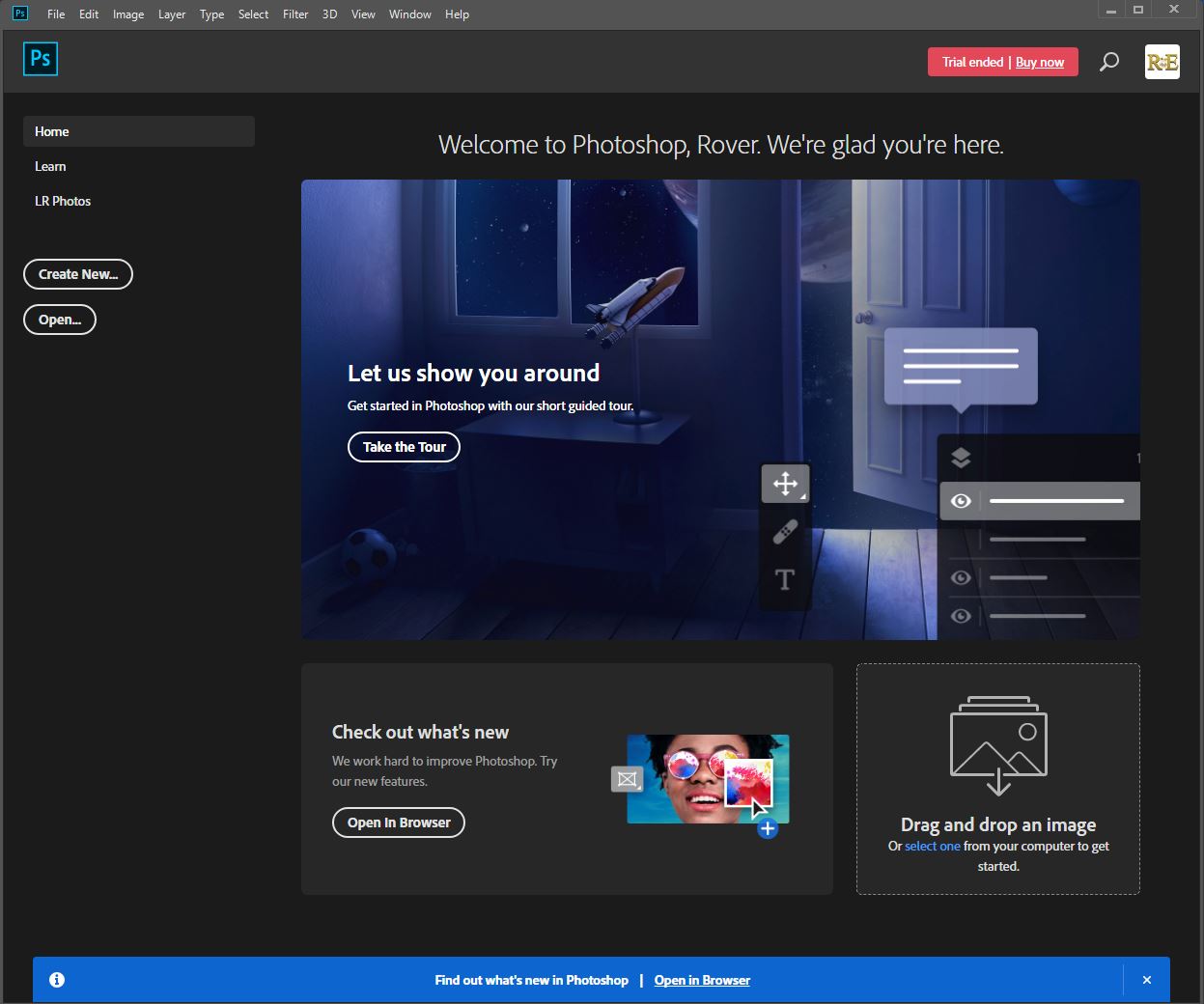The width and height of the screenshot is (1204, 1004).
Task: Click the Drag and drop an image text
Action: 998,824
